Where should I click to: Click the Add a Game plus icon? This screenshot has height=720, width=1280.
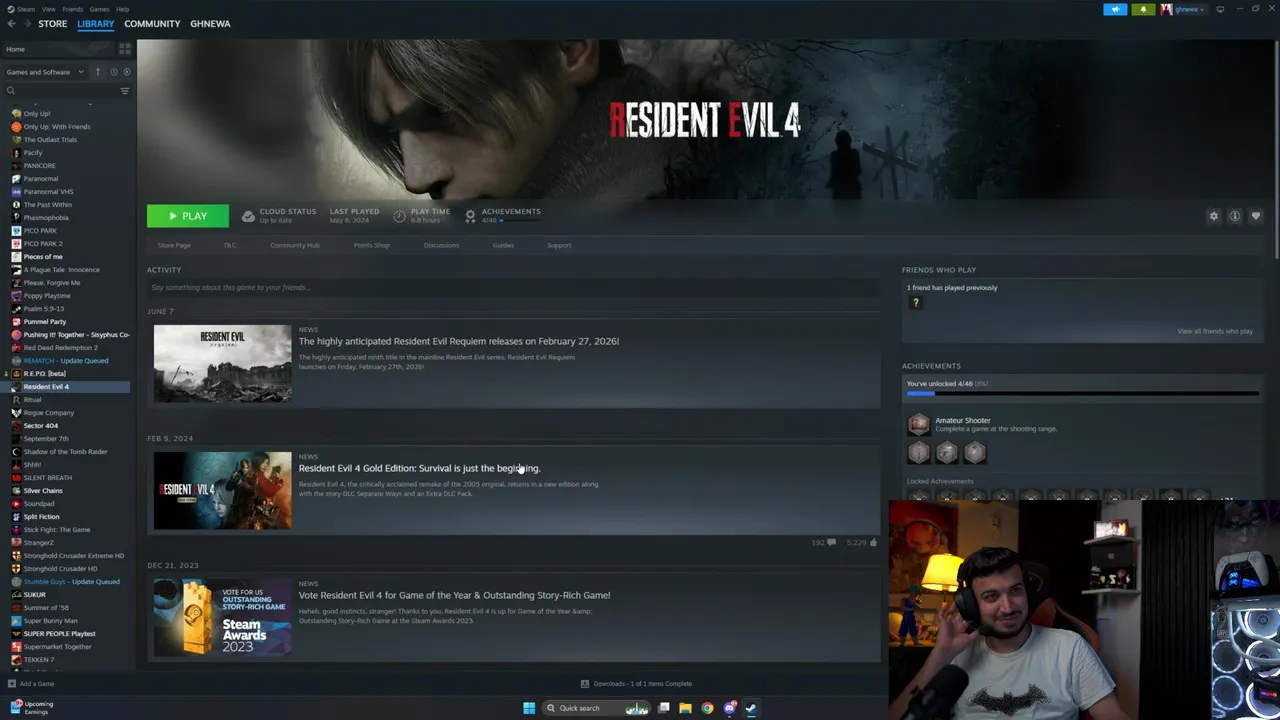click(x=11, y=684)
